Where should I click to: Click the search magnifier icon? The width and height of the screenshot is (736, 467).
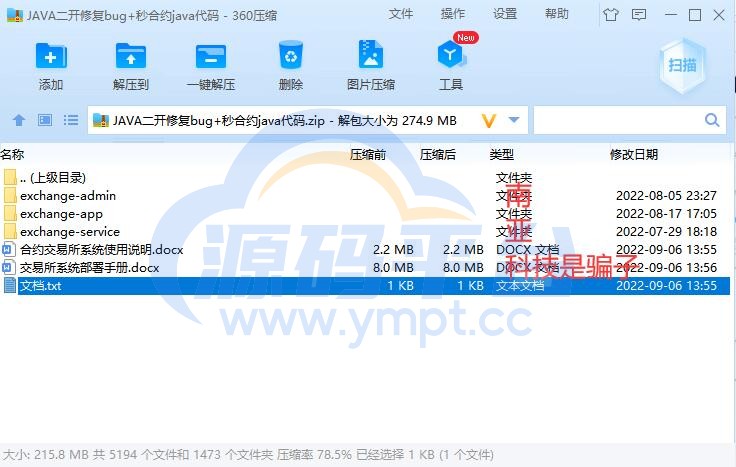(x=712, y=120)
